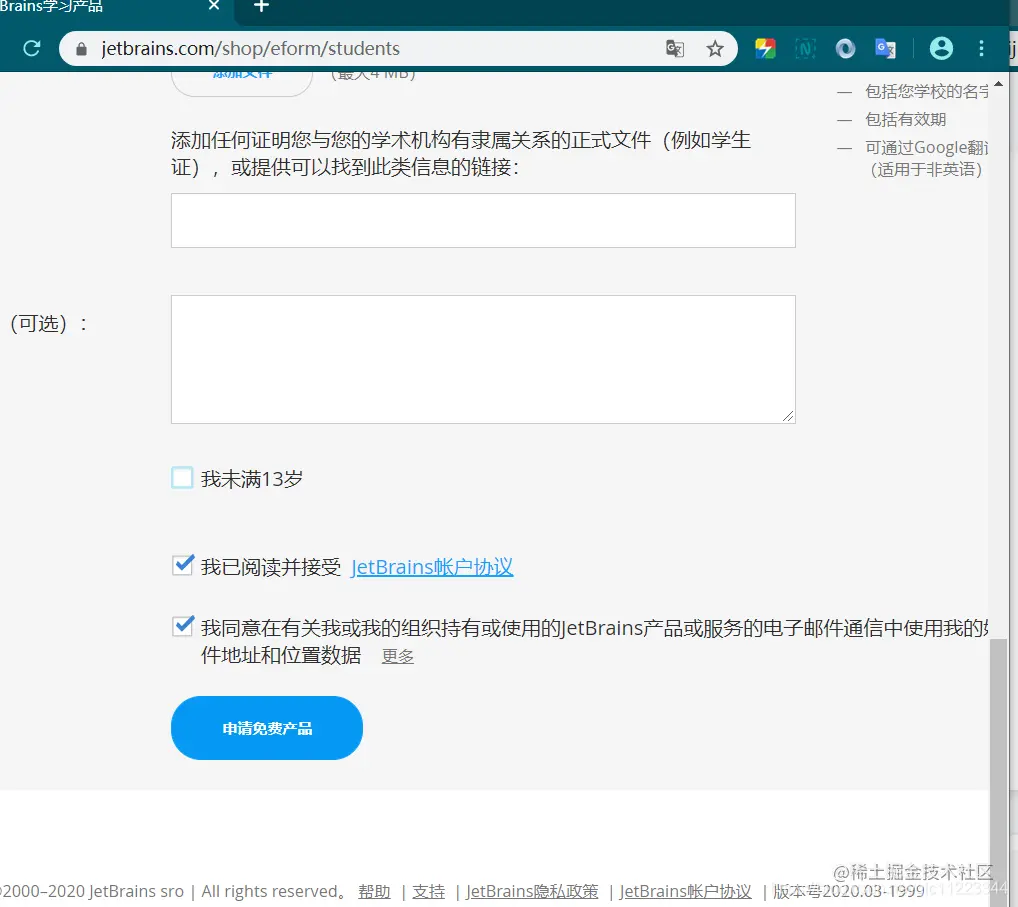Click inside the student ID proof input field
The height and width of the screenshot is (907, 1018).
[x=482, y=220]
